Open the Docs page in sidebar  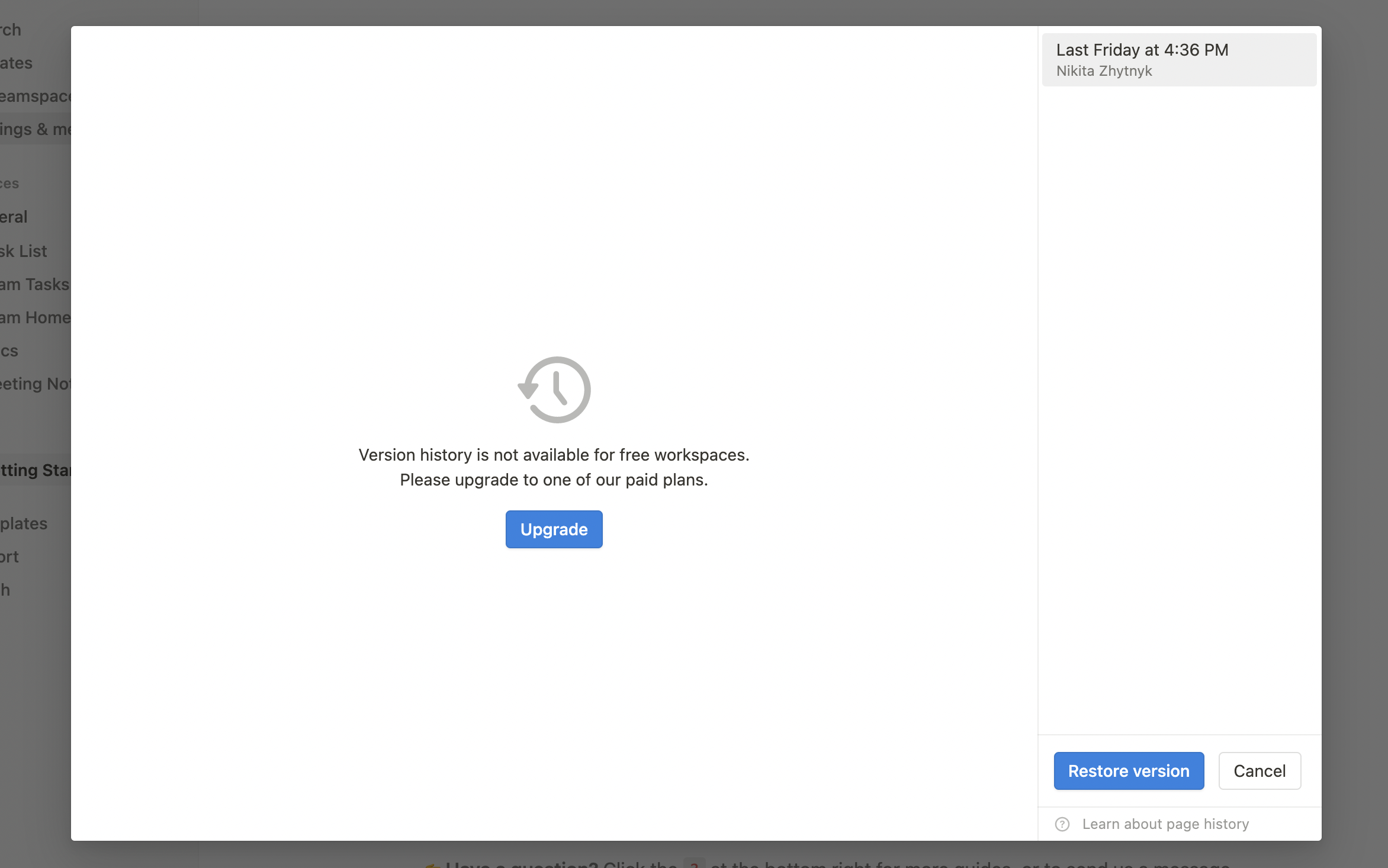pos(9,351)
